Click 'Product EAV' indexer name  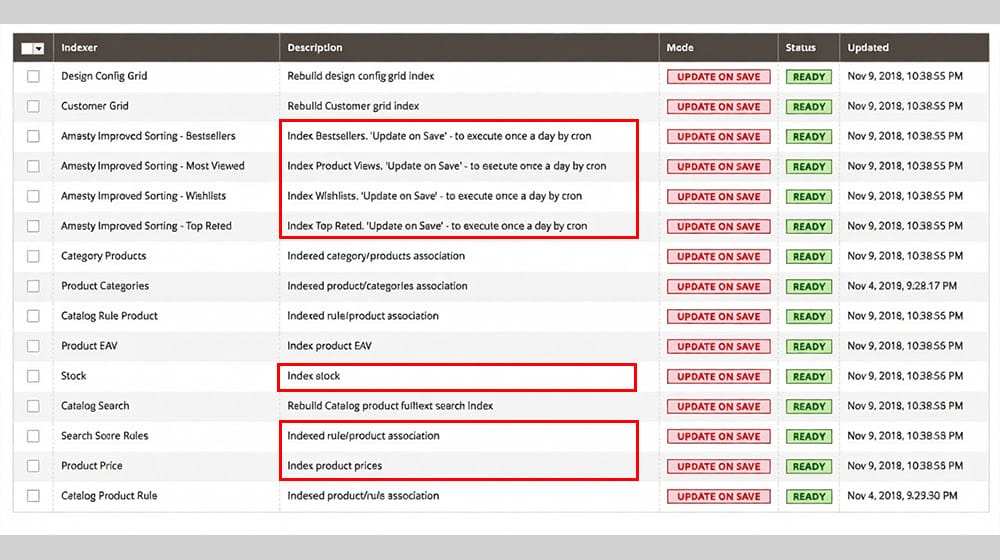[89, 346]
